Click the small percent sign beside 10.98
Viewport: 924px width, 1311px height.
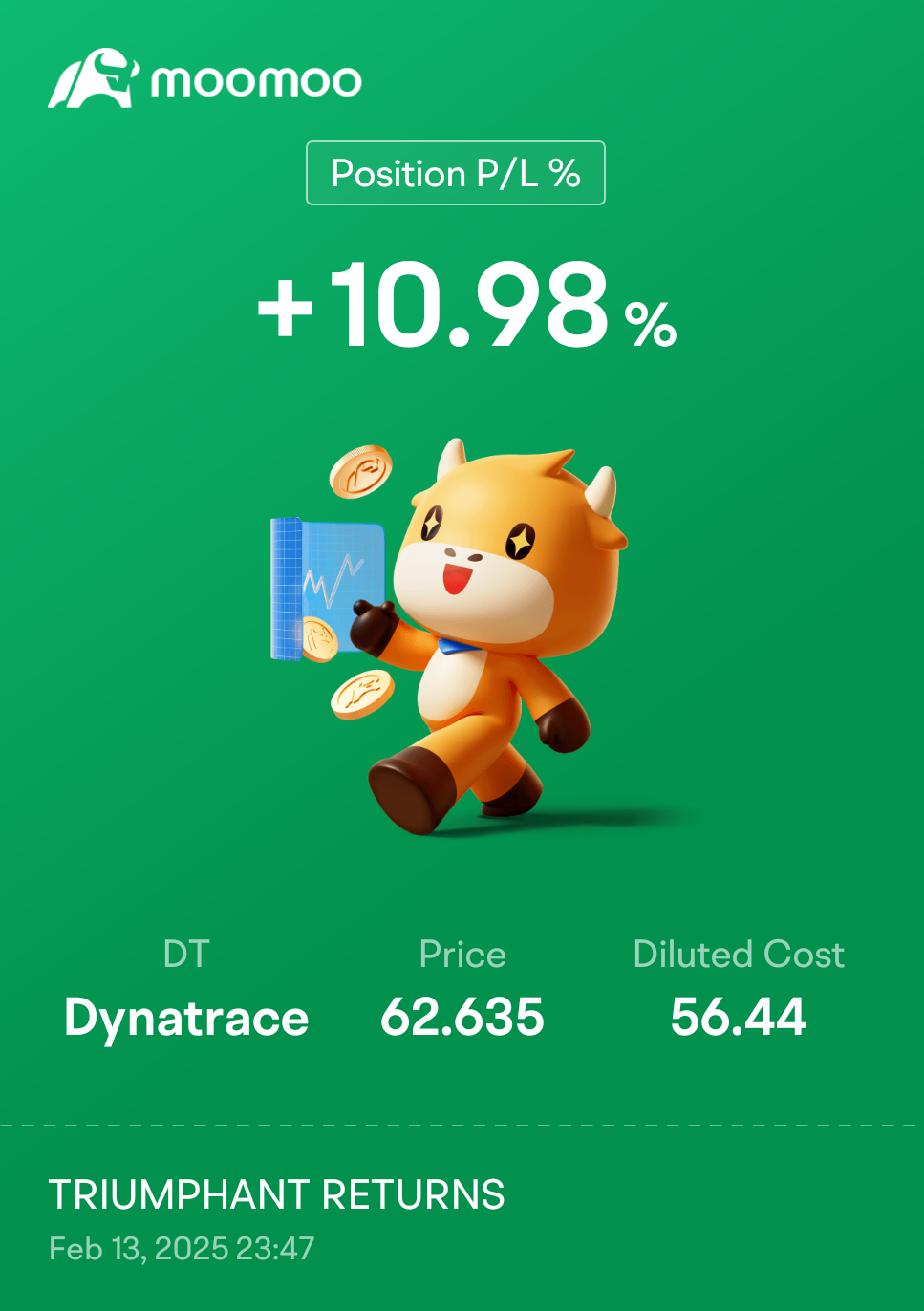point(651,324)
